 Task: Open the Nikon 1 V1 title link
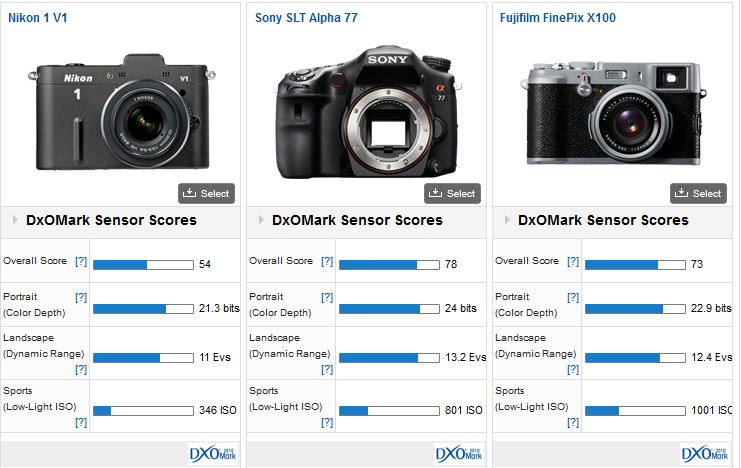click(38, 18)
